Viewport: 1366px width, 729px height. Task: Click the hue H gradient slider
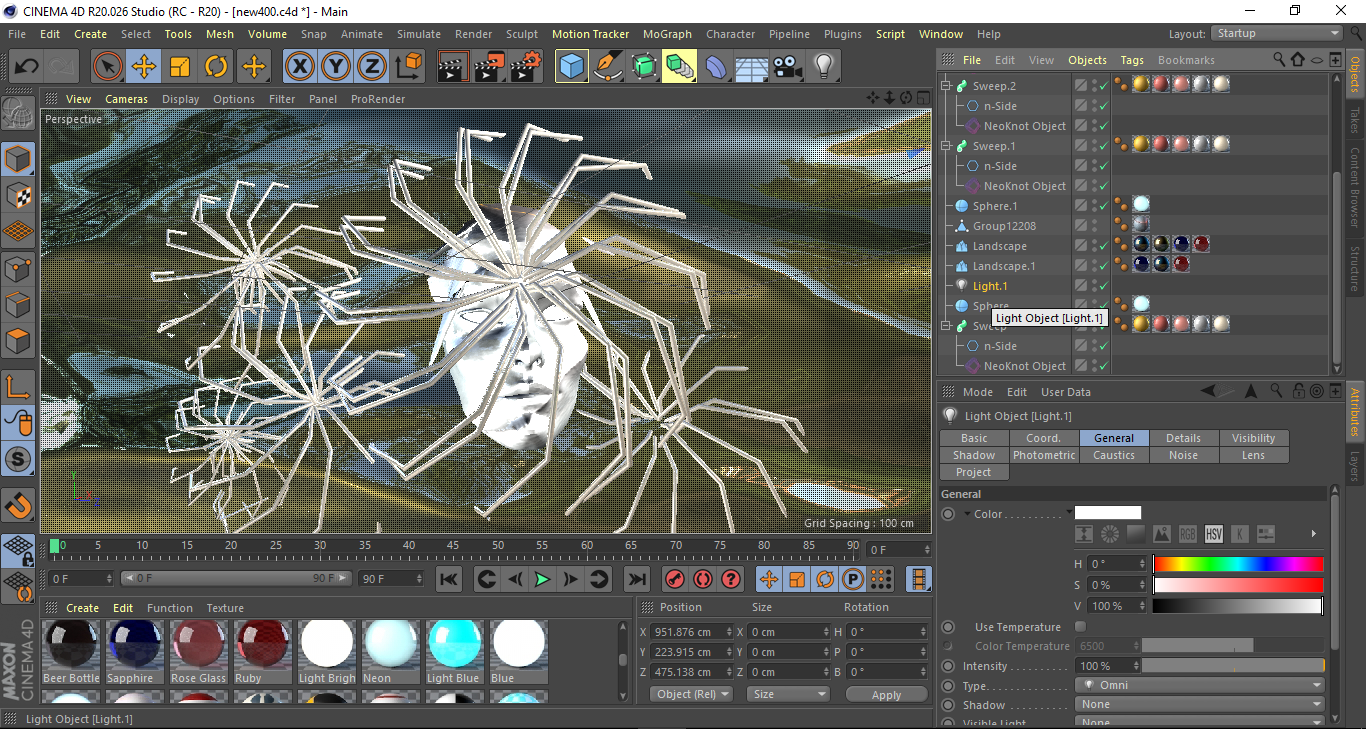pos(1238,564)
